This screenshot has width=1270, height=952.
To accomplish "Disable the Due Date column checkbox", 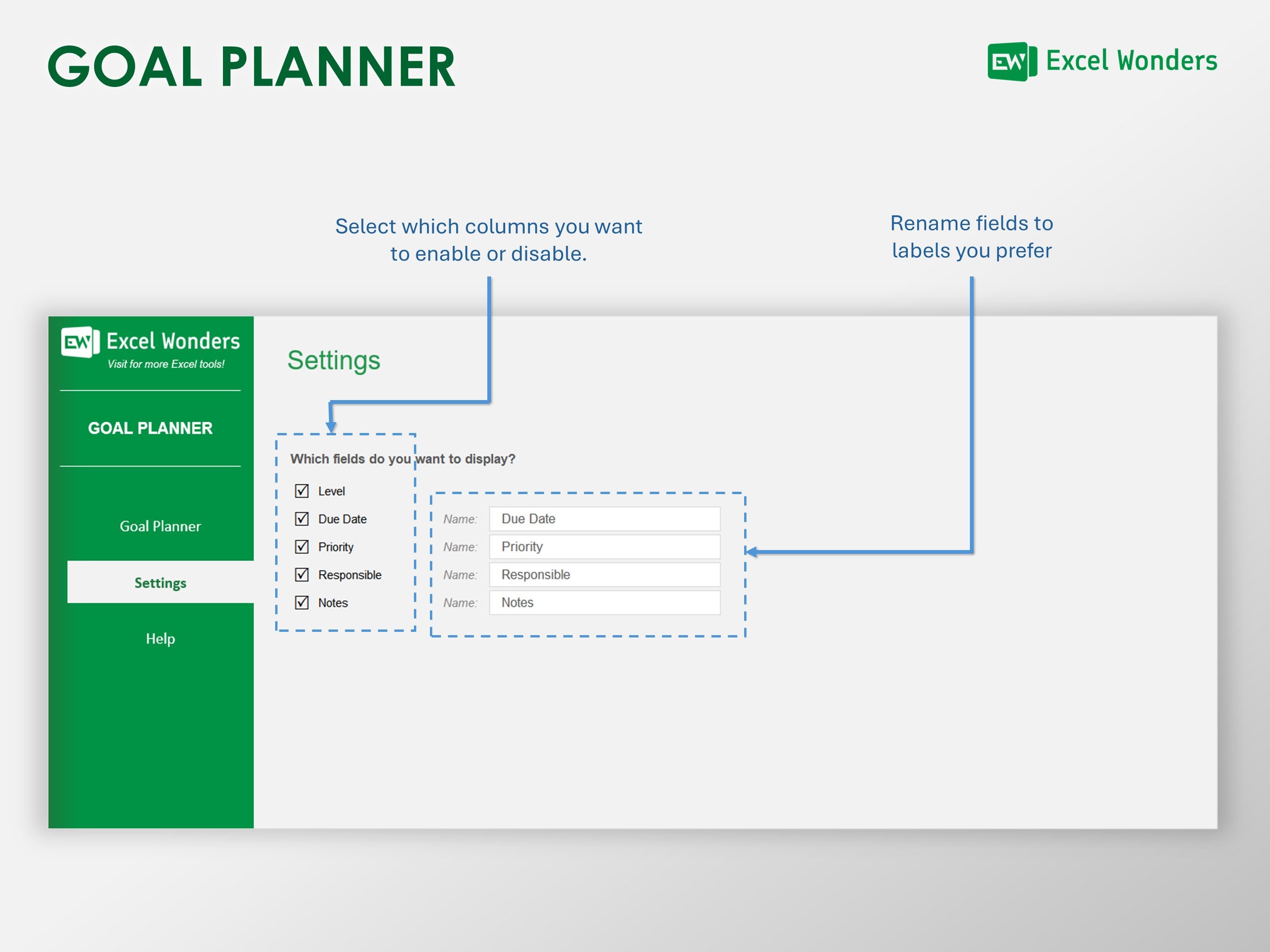I will 302,519.
